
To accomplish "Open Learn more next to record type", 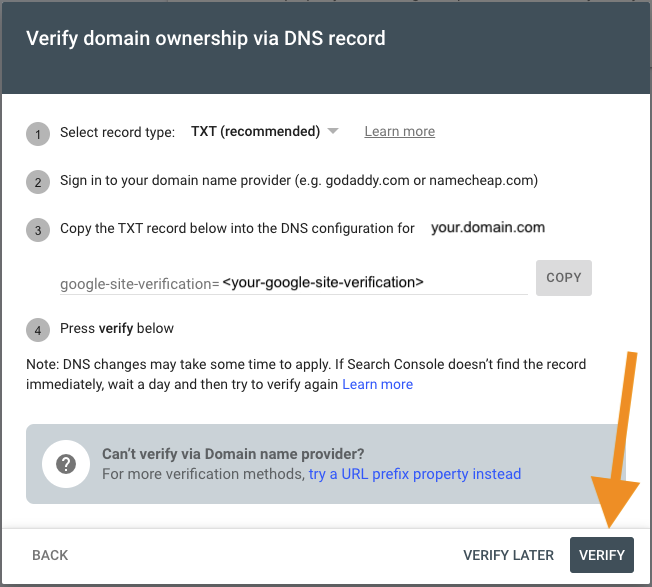I will [x=400, y=131].
